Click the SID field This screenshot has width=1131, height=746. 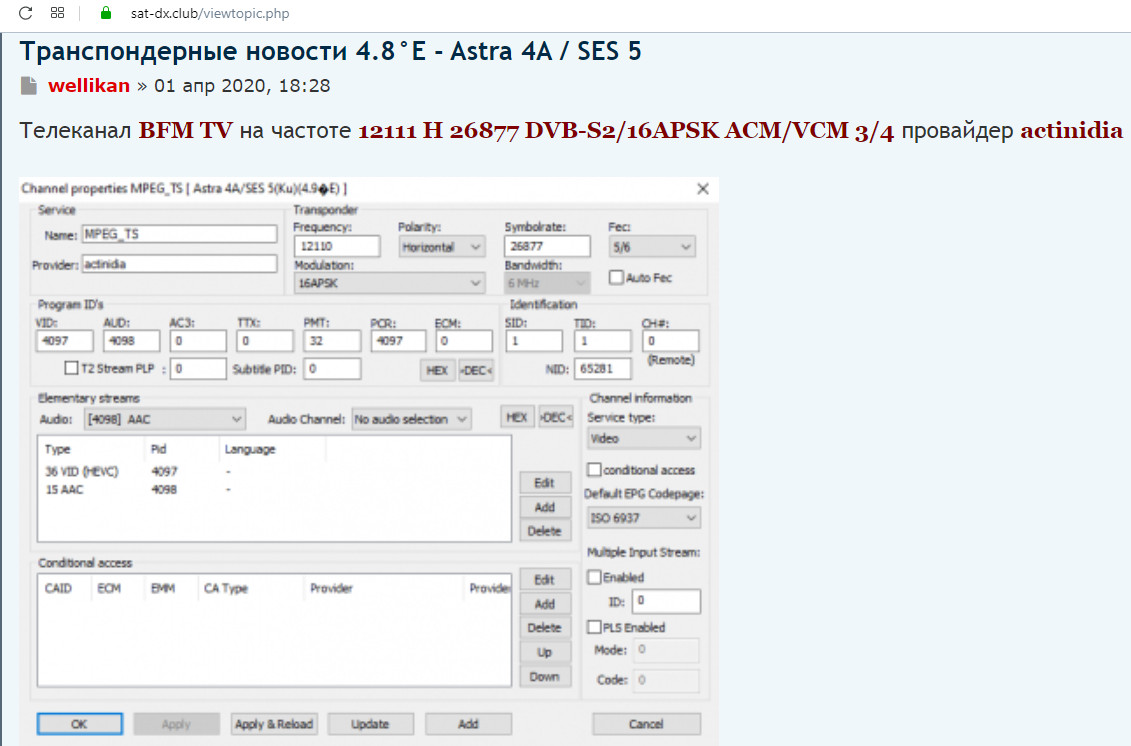click(534, 341)
